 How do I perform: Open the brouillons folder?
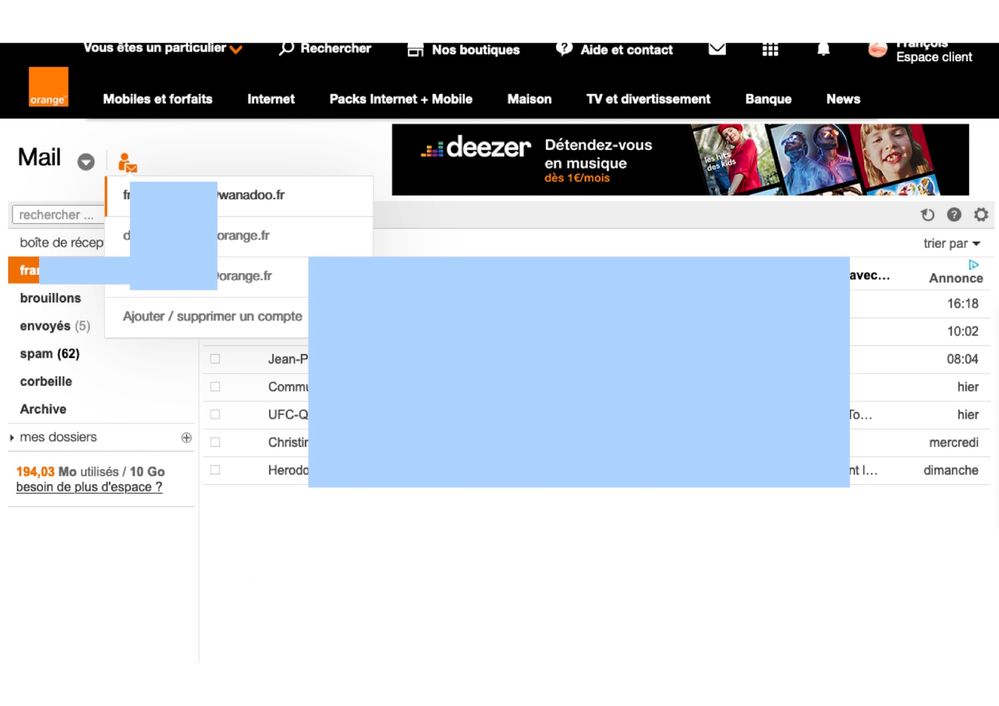point(50,298)
